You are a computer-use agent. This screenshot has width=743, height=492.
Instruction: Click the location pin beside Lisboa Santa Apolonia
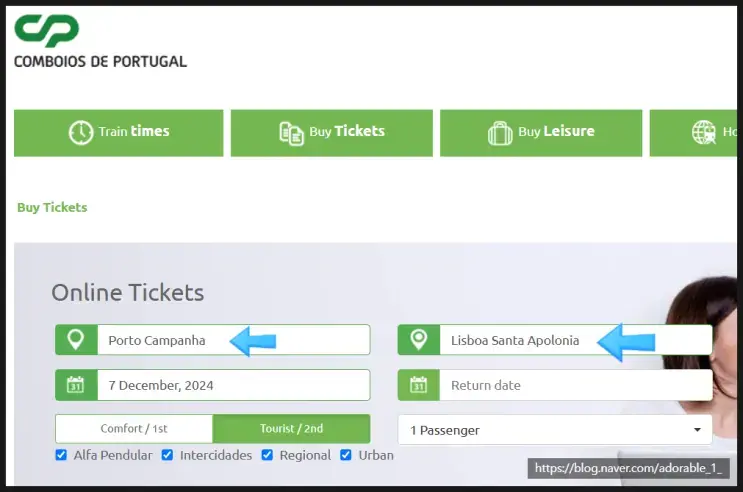coord(418,339)
